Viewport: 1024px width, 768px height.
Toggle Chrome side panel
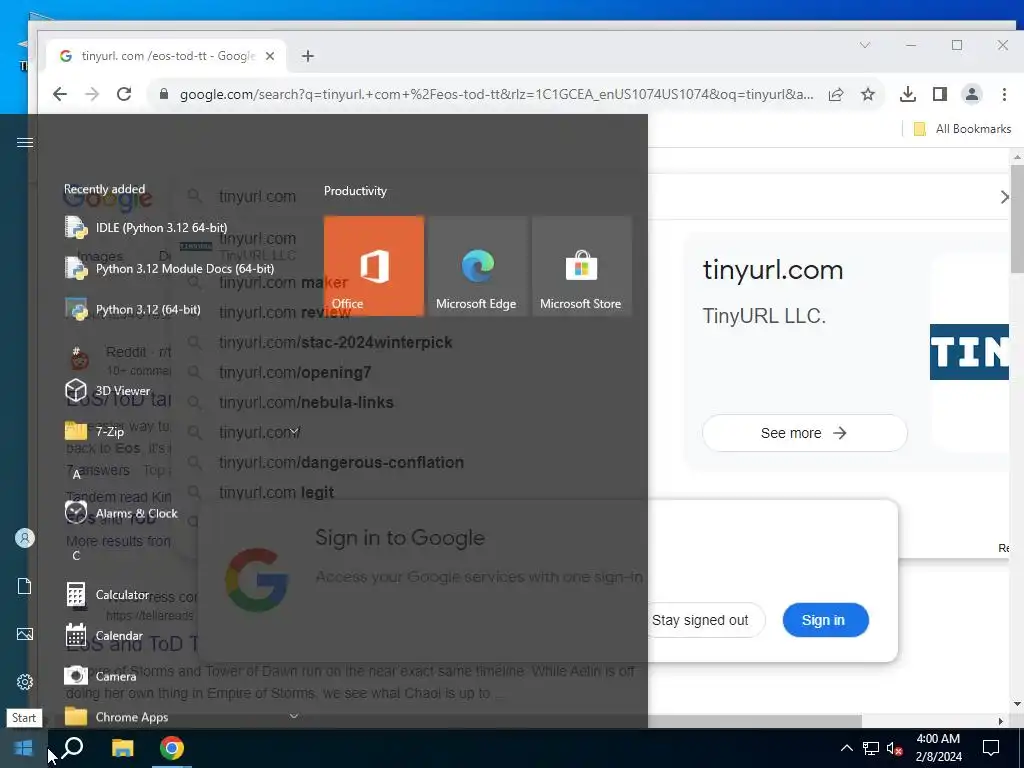[x=940, y=95]
